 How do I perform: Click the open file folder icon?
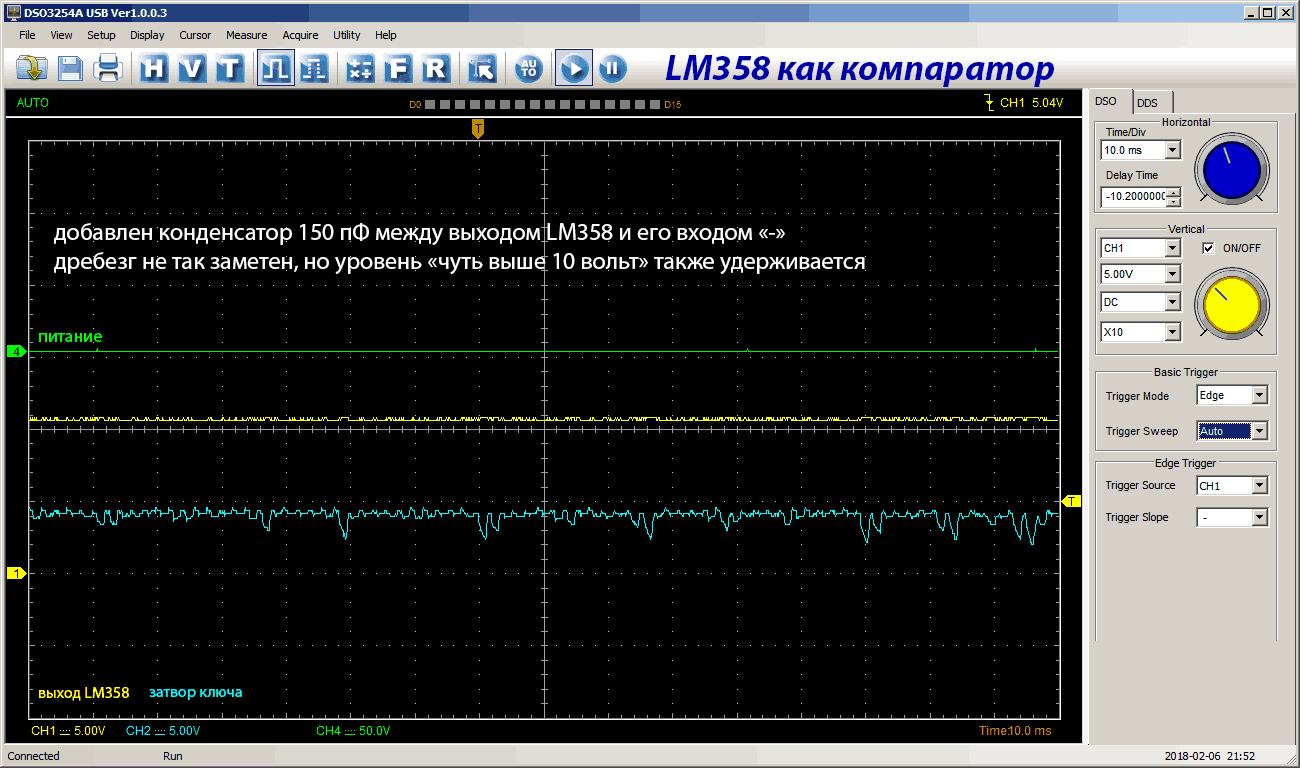[x=32, y=68]
